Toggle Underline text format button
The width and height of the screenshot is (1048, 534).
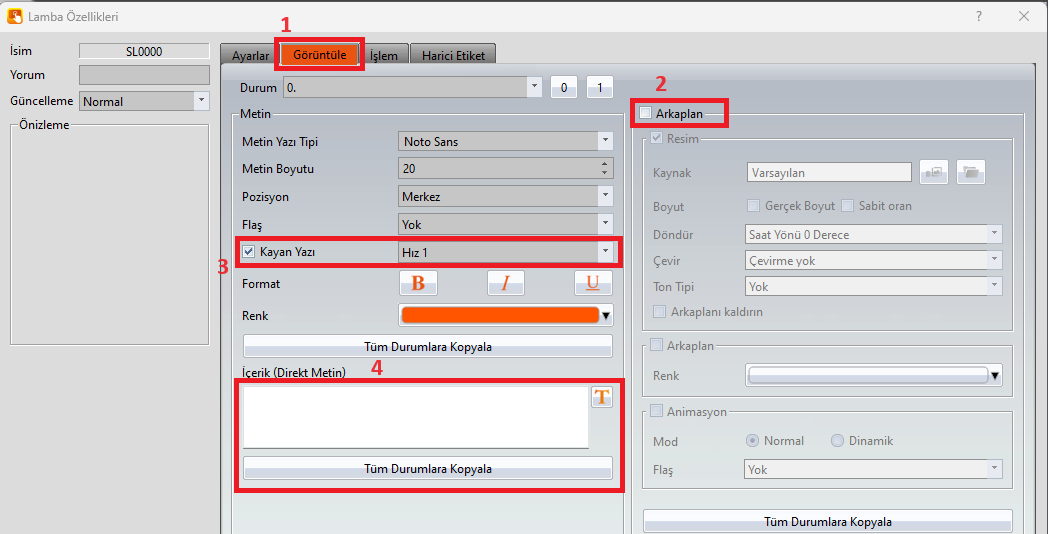593,283
